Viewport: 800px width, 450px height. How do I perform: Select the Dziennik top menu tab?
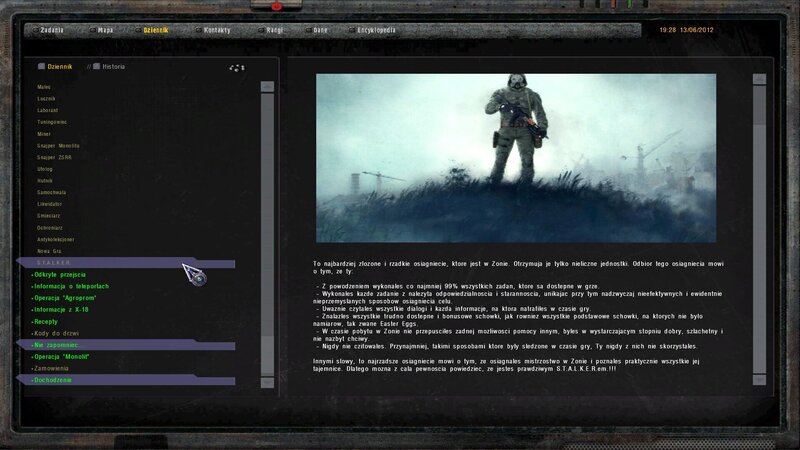[156, 30]
